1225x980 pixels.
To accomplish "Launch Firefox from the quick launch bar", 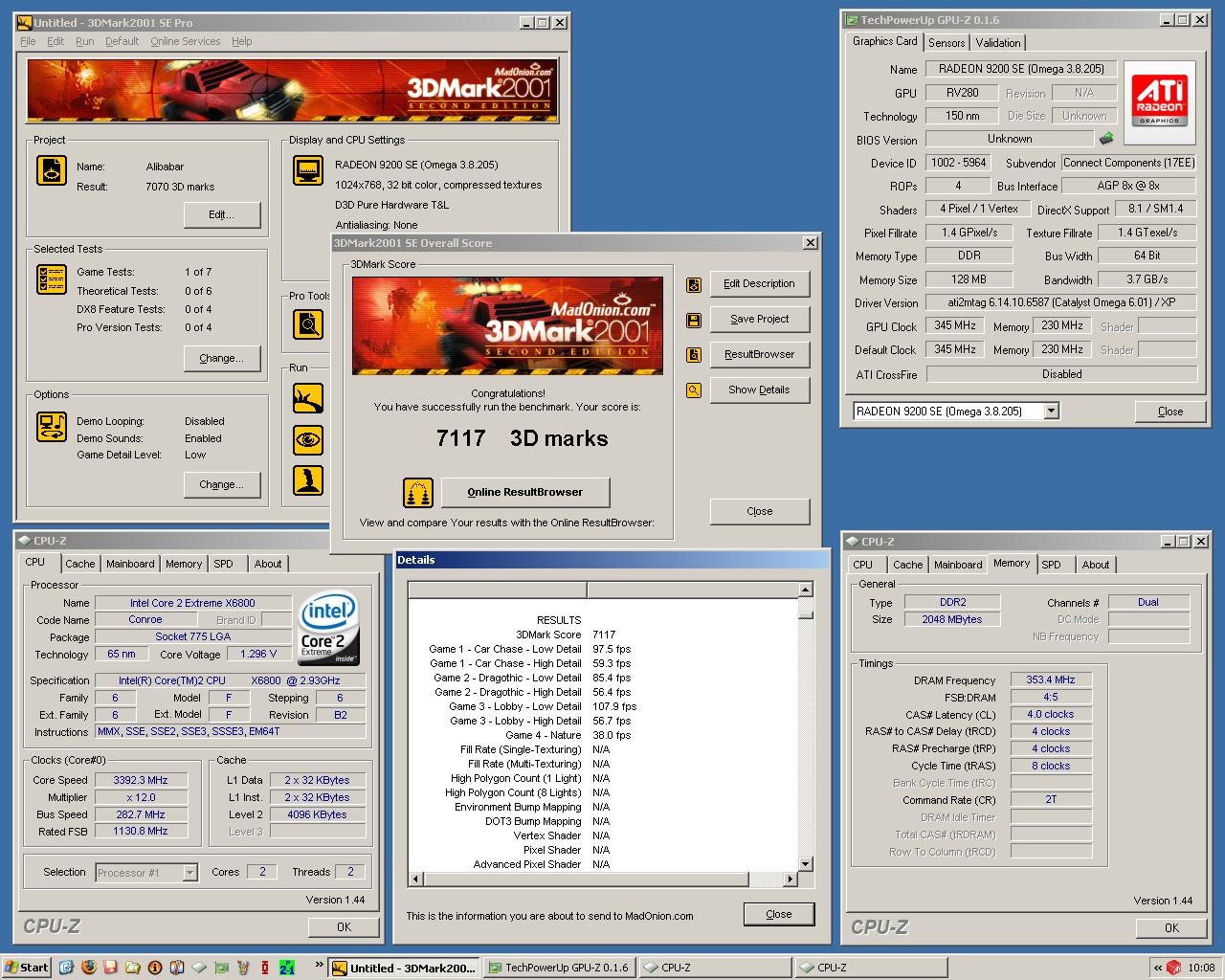I will (88, 968).
